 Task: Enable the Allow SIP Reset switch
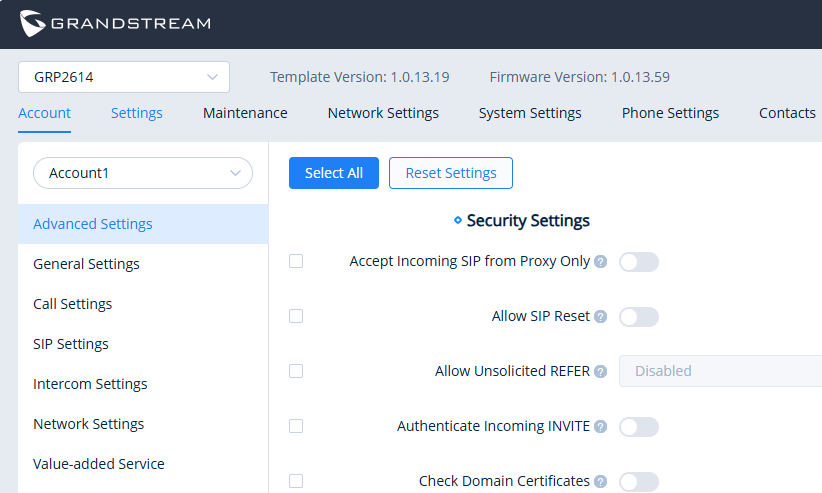pyautogui.click(x=639, y=317)
